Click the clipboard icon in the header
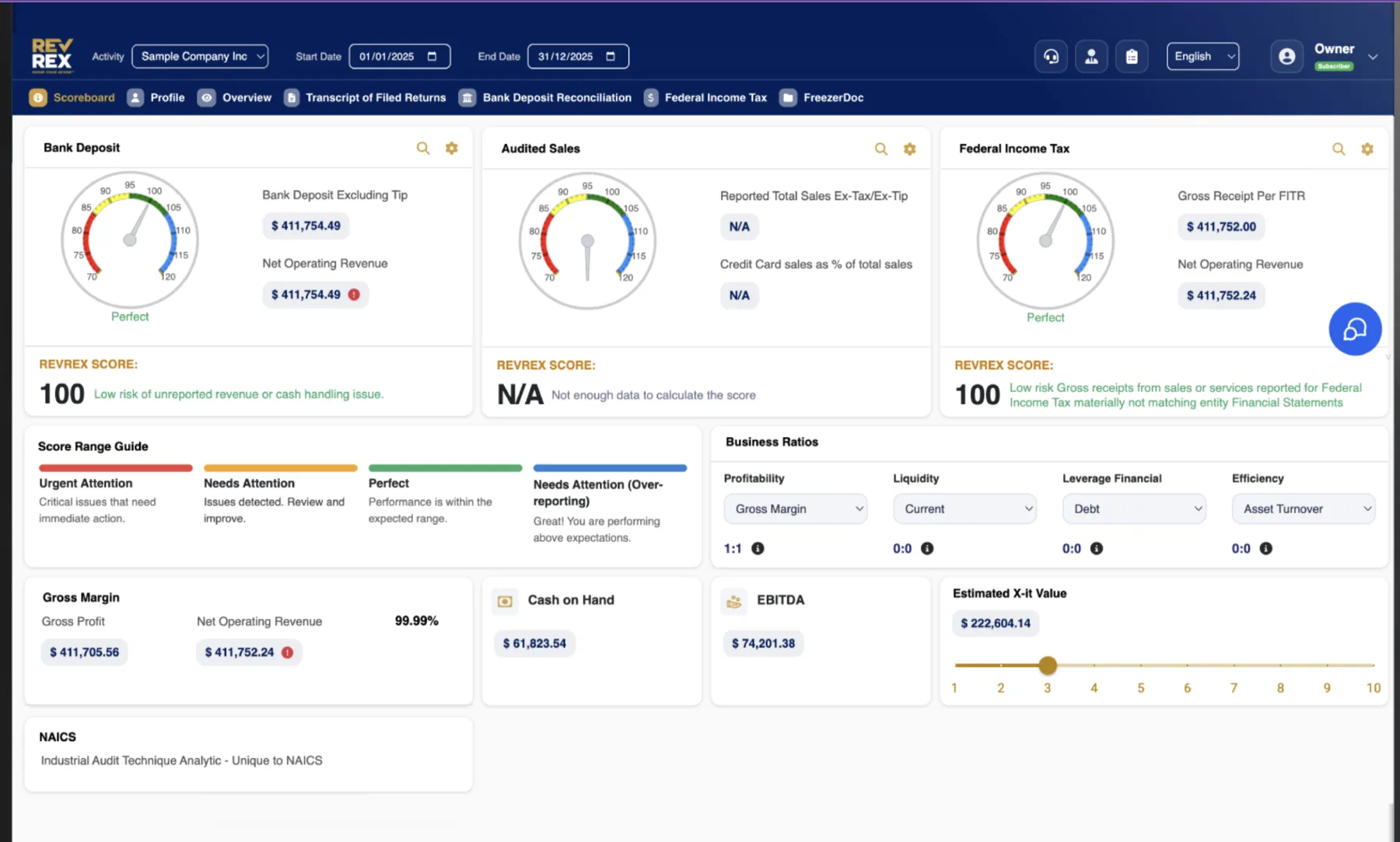Screen dimensions: 1400x842 pyautogui.click(x=1132, y=57)
